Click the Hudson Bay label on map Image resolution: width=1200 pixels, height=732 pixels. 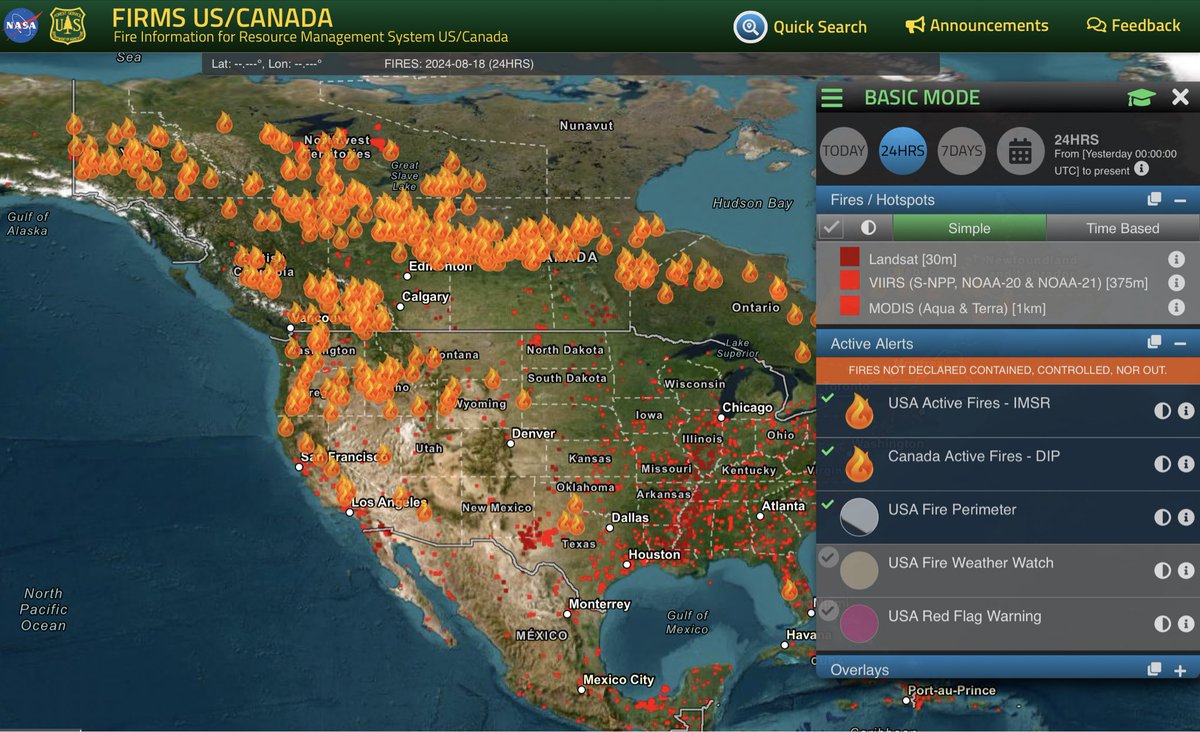[752, 203]
